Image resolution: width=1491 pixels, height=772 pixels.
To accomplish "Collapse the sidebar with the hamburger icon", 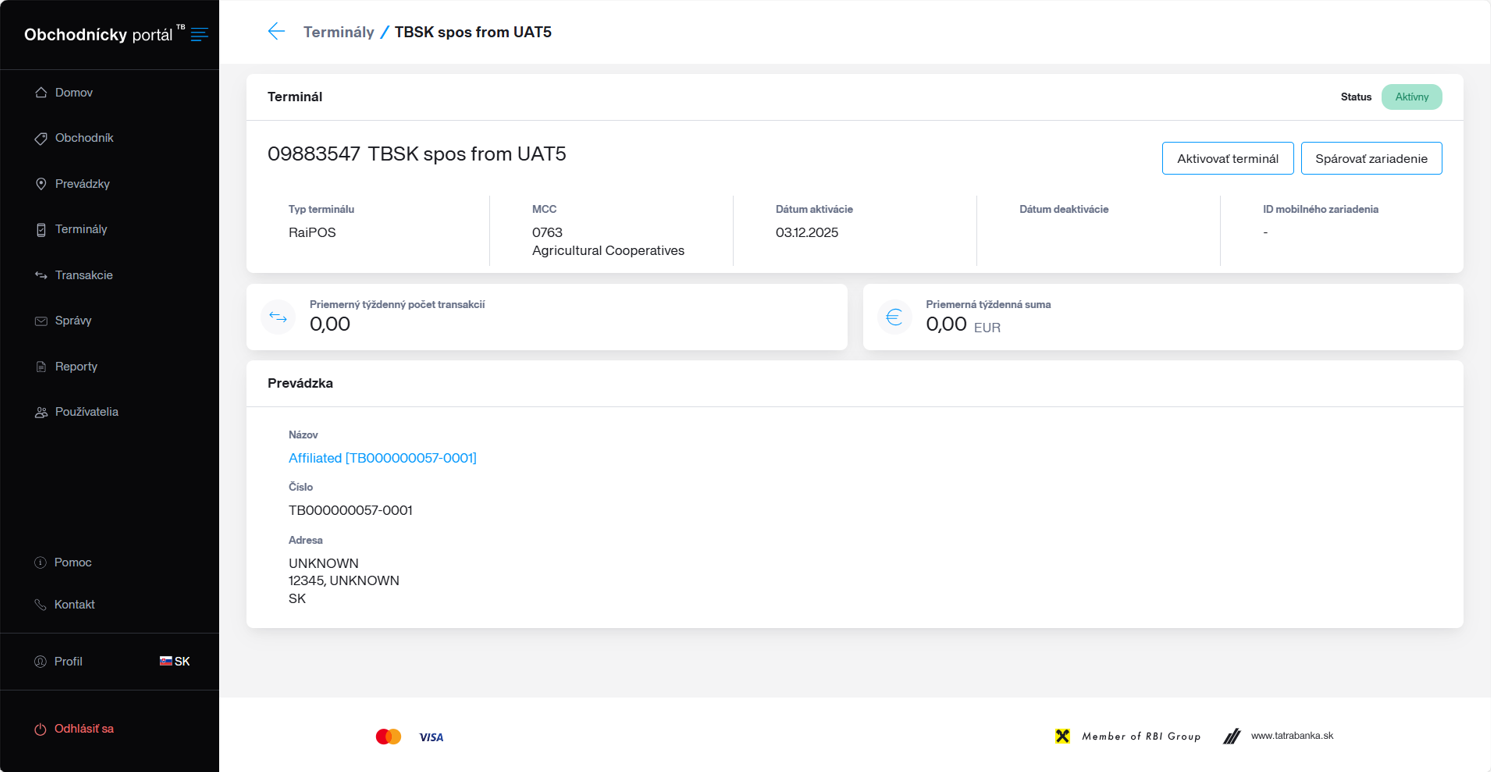I will click(x=199, y=35).
